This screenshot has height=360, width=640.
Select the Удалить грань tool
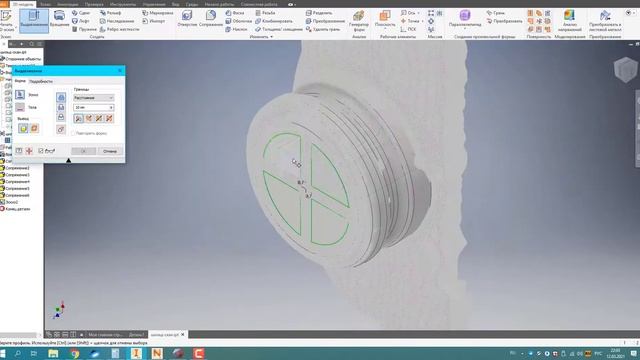(322, 29)
